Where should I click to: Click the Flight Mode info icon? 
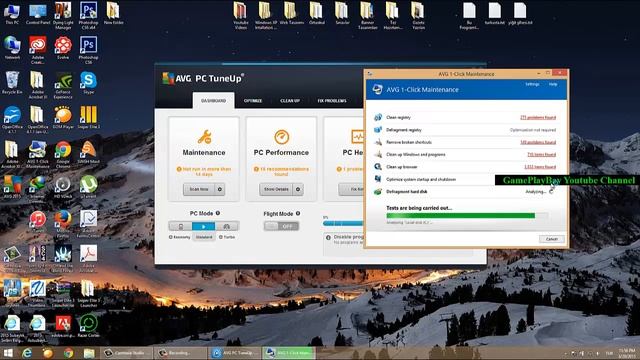(x=298, y=213)
